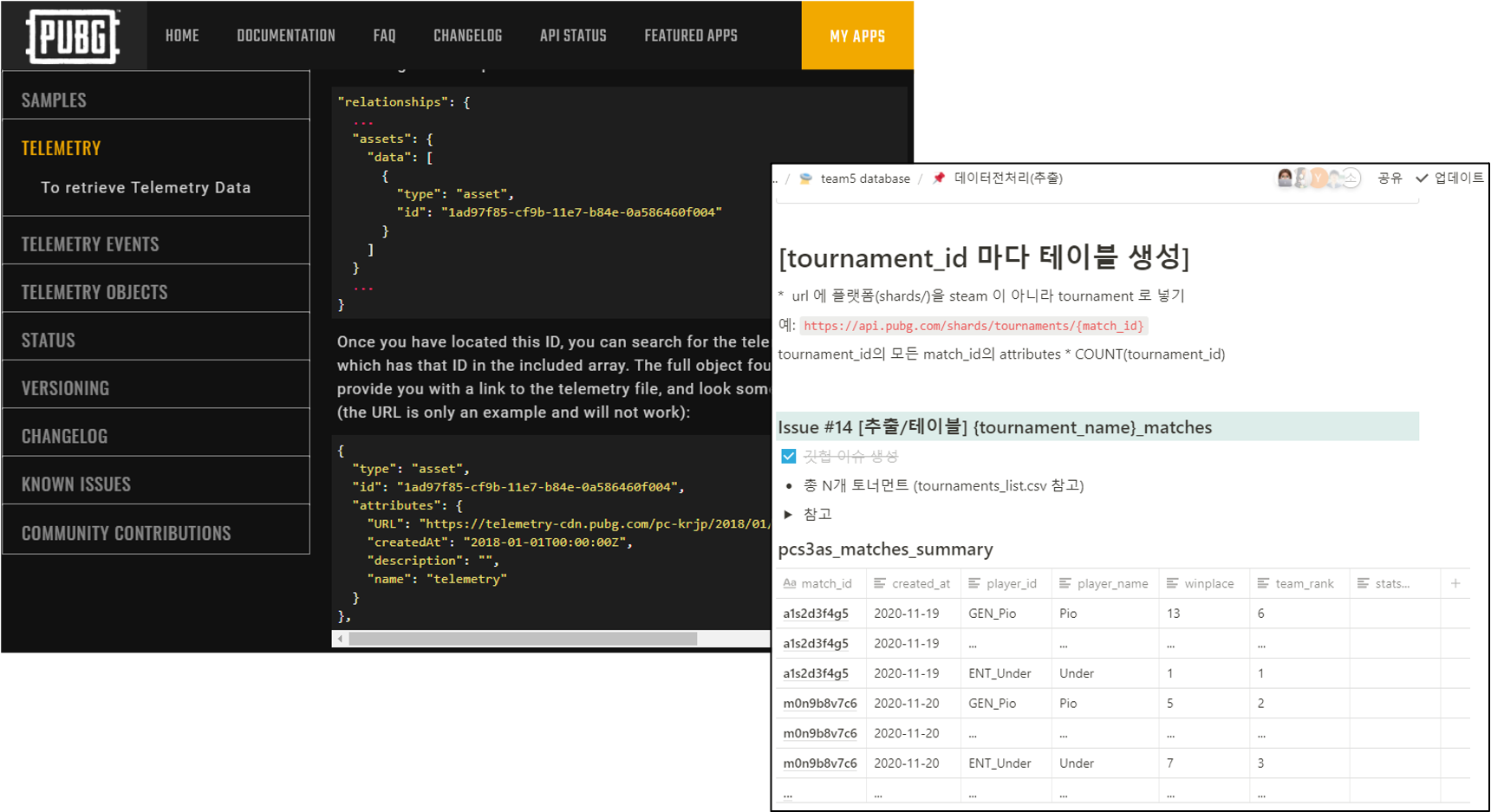Screen dimensions: 1491x812
Task: Click the MY APPS button
Action: click(857, 36)
